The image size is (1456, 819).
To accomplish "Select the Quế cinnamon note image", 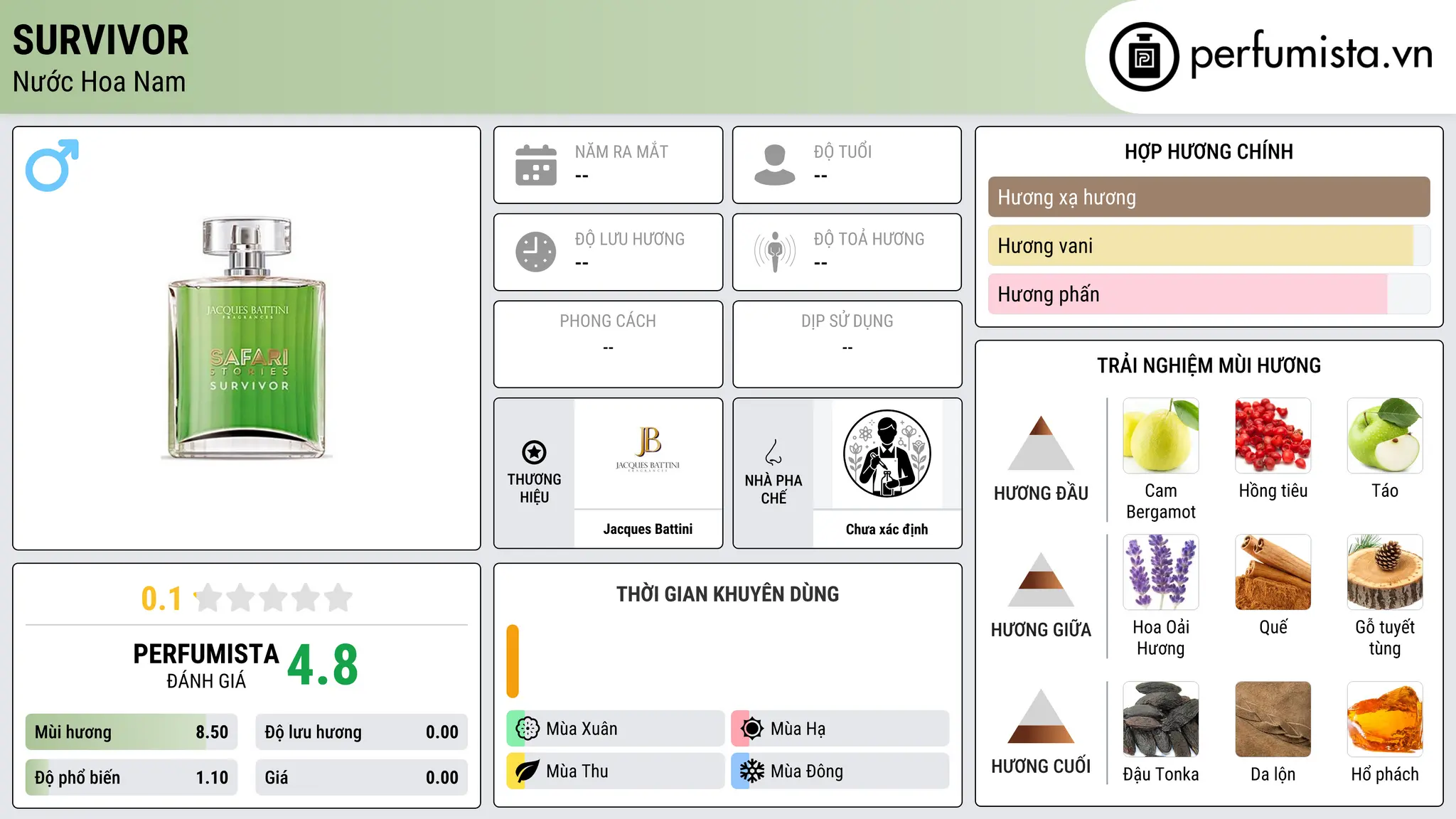I will pos(1273,572).
